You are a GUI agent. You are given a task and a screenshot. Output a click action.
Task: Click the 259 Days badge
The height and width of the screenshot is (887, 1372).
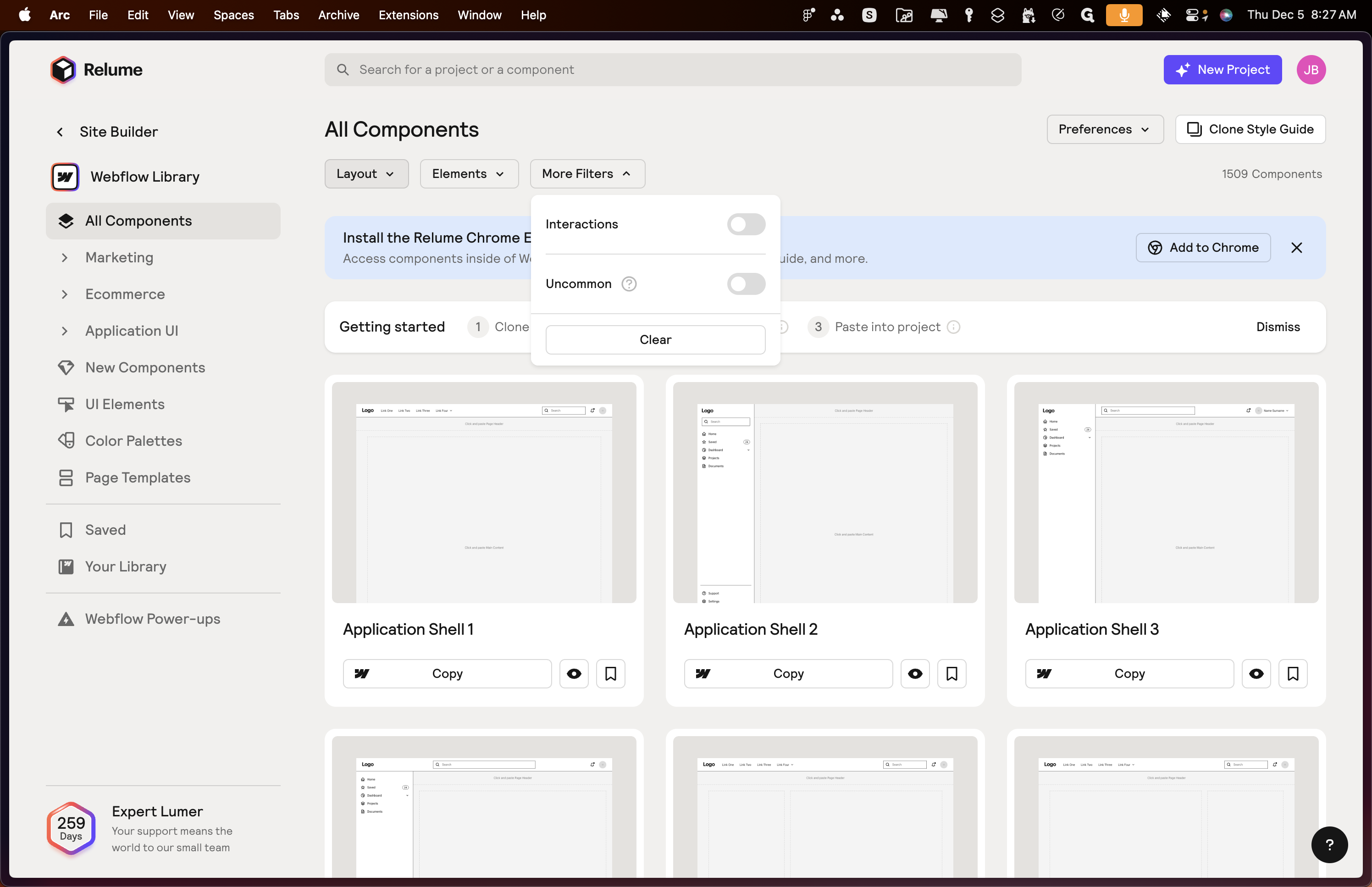pyautogui.click(x=71, y=829)
